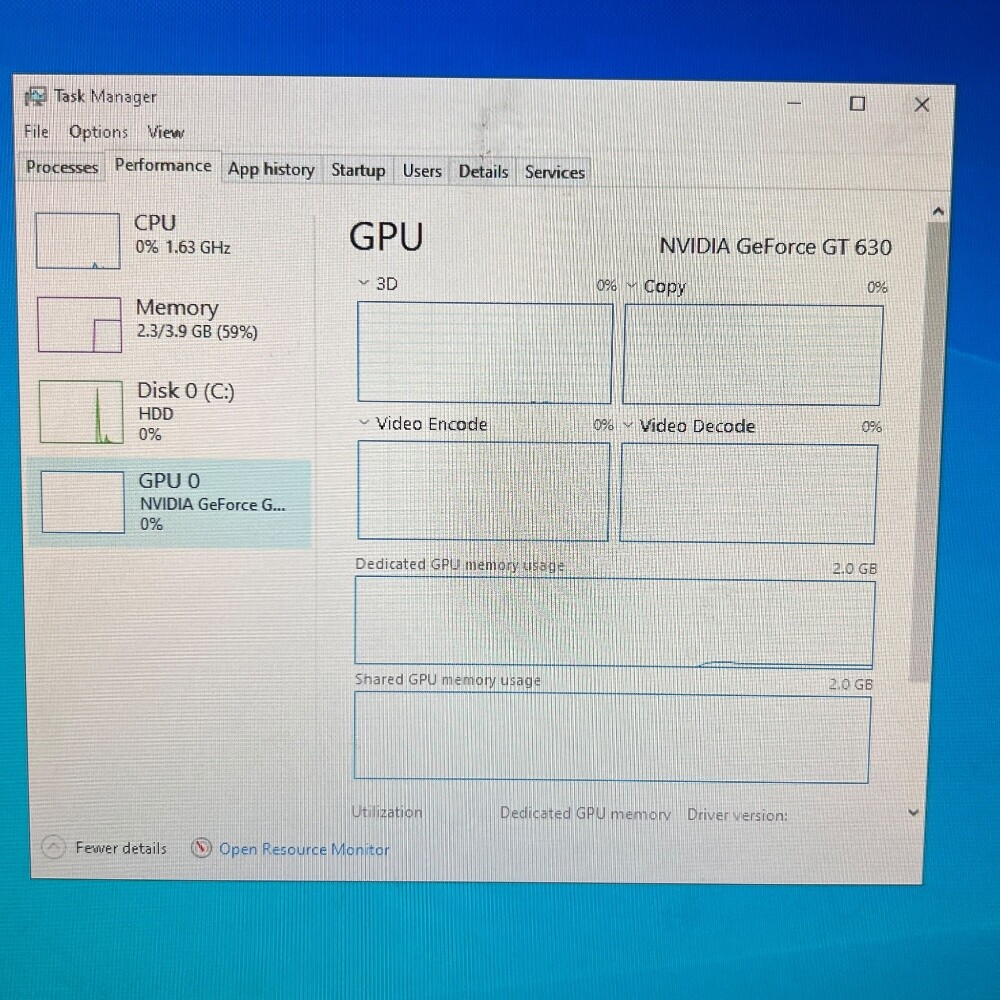Click the Video Encode usage graph
This screenshot has width=1000, height=1000.
coord(483,490)
